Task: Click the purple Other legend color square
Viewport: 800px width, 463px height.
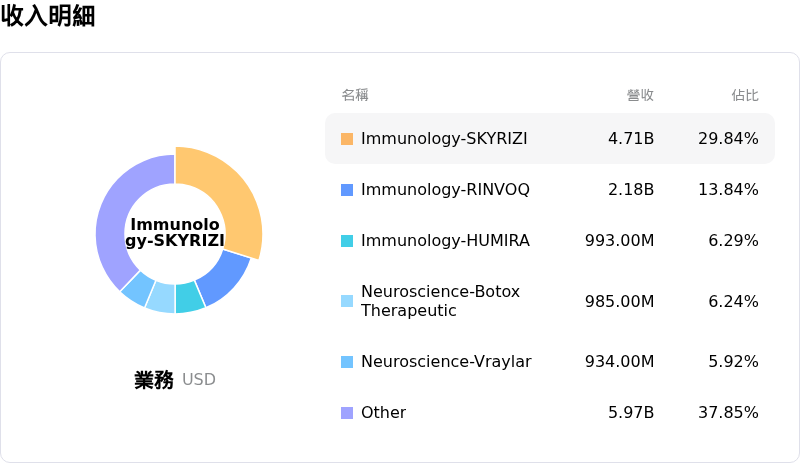Action: coord(347,413)
